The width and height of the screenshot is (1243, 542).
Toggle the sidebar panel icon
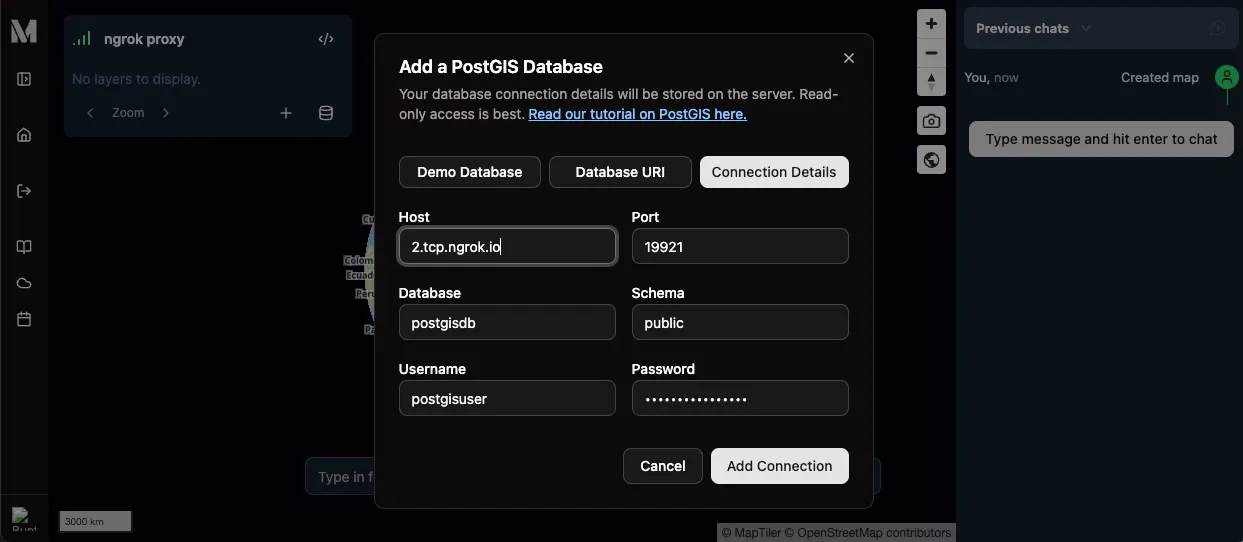[x=24, y=79]
